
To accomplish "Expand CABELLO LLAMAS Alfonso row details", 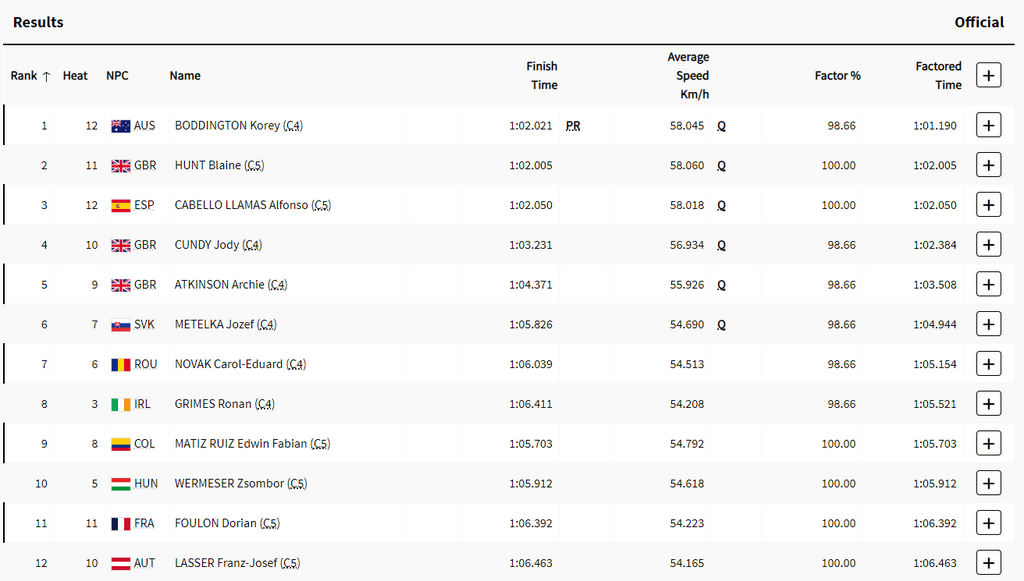I will pyautogui.click(x=988, y=205).
